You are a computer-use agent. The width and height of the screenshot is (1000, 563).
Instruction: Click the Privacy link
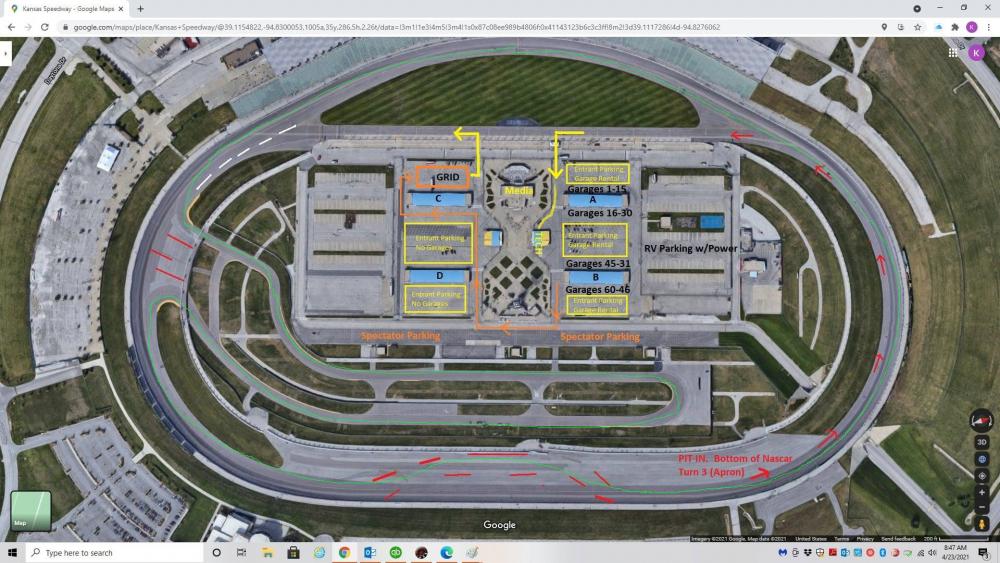(x=865, y=539)
